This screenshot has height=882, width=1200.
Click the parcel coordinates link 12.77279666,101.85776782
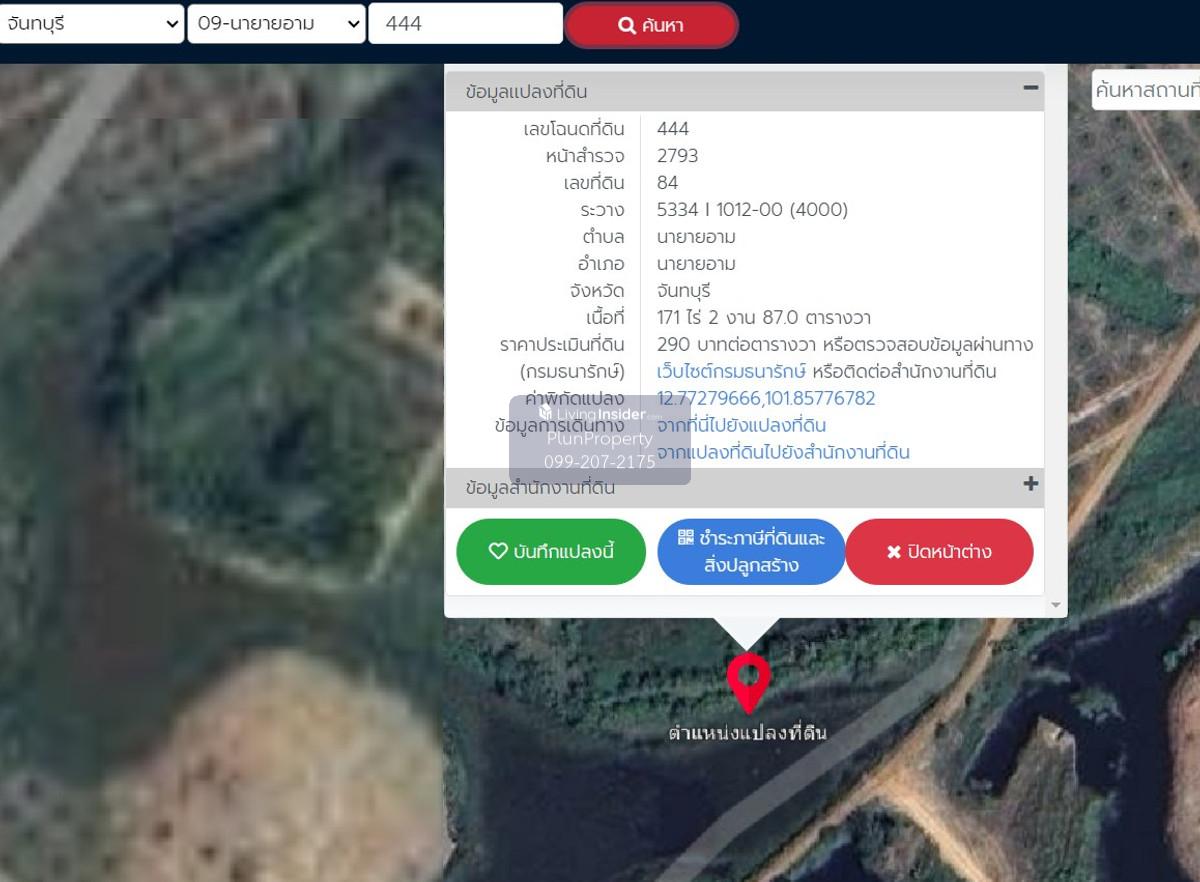(x=766, y=399)
